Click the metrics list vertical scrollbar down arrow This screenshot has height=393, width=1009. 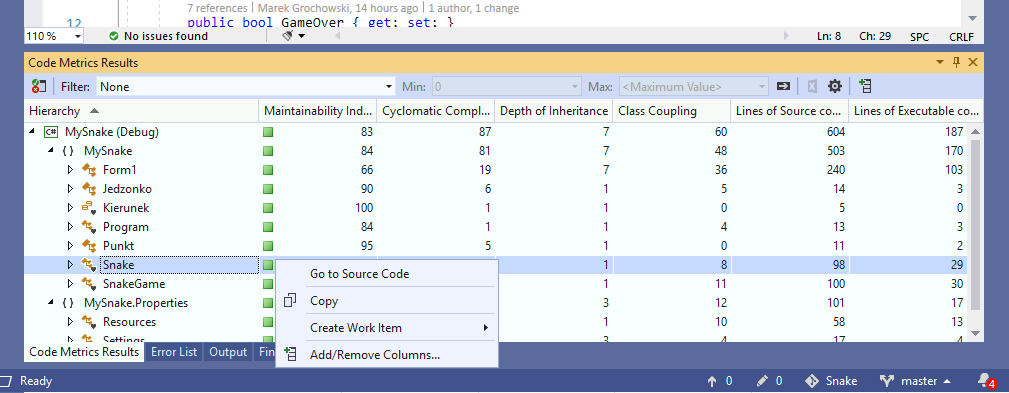click(x=975, y=333)
